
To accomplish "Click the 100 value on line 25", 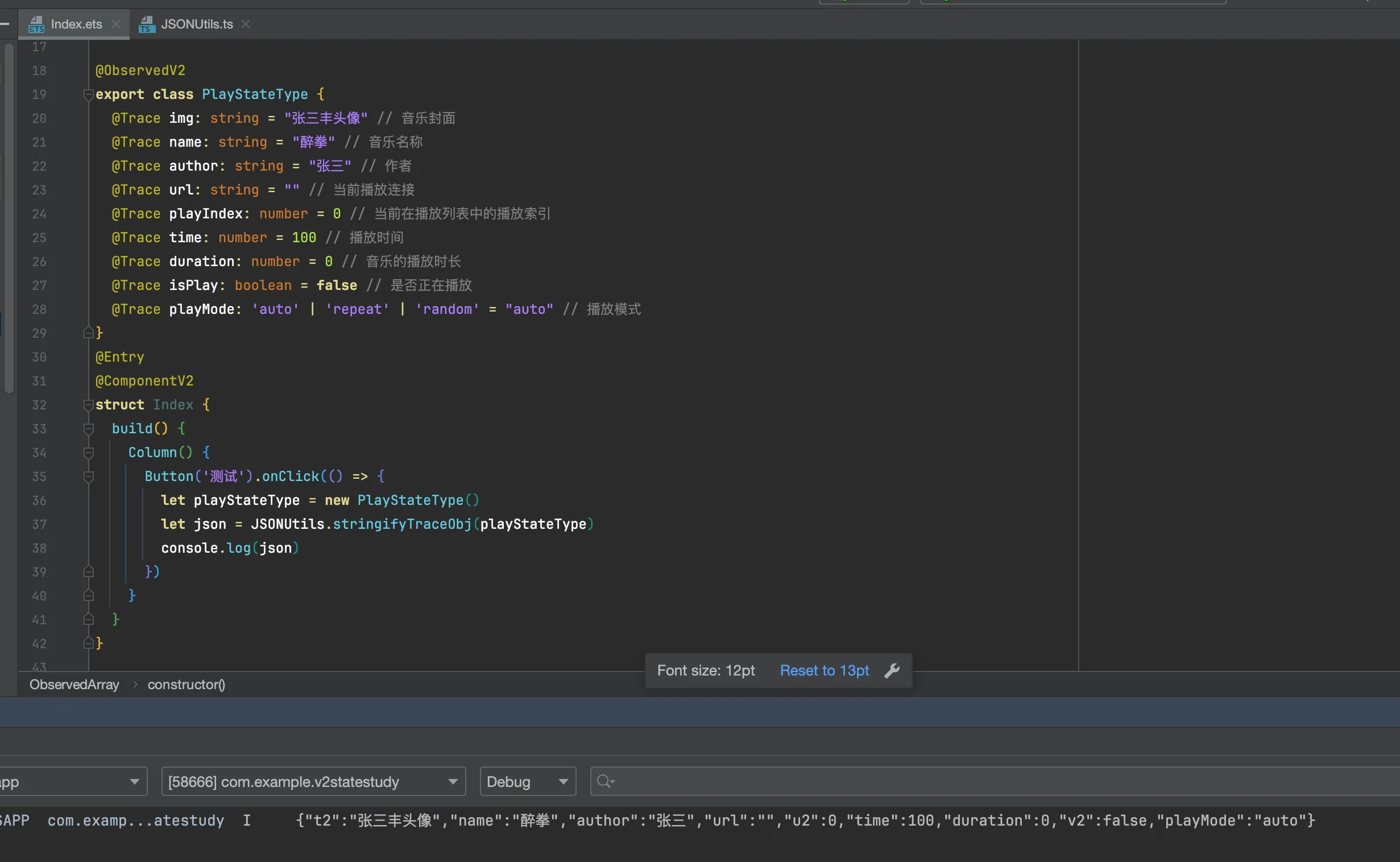I will coord(304,238).
